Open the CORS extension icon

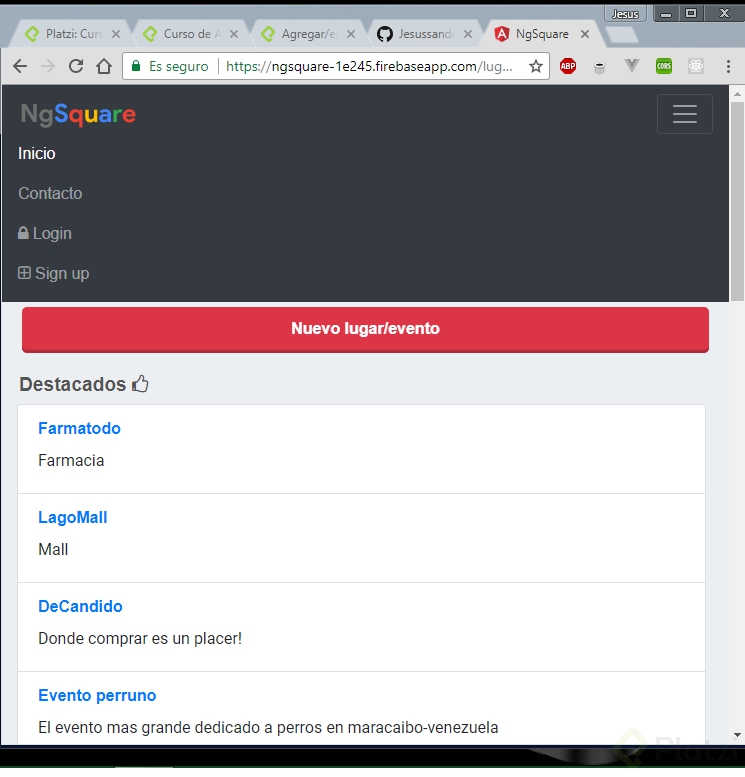click(x=664, y=66)
